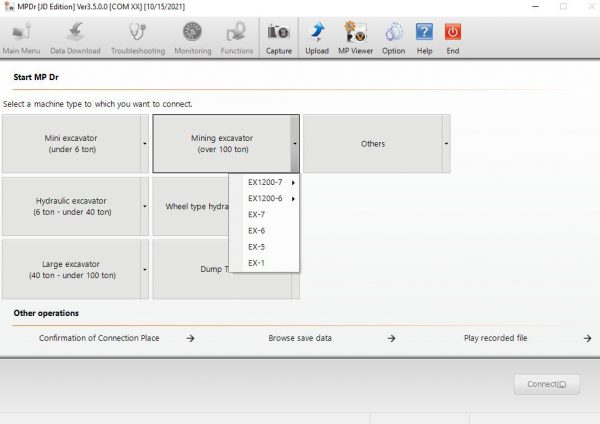Choose EX-7 from the dropdown list
The width and height of the screenshot is (600, 424).
[x=264, y=215]
